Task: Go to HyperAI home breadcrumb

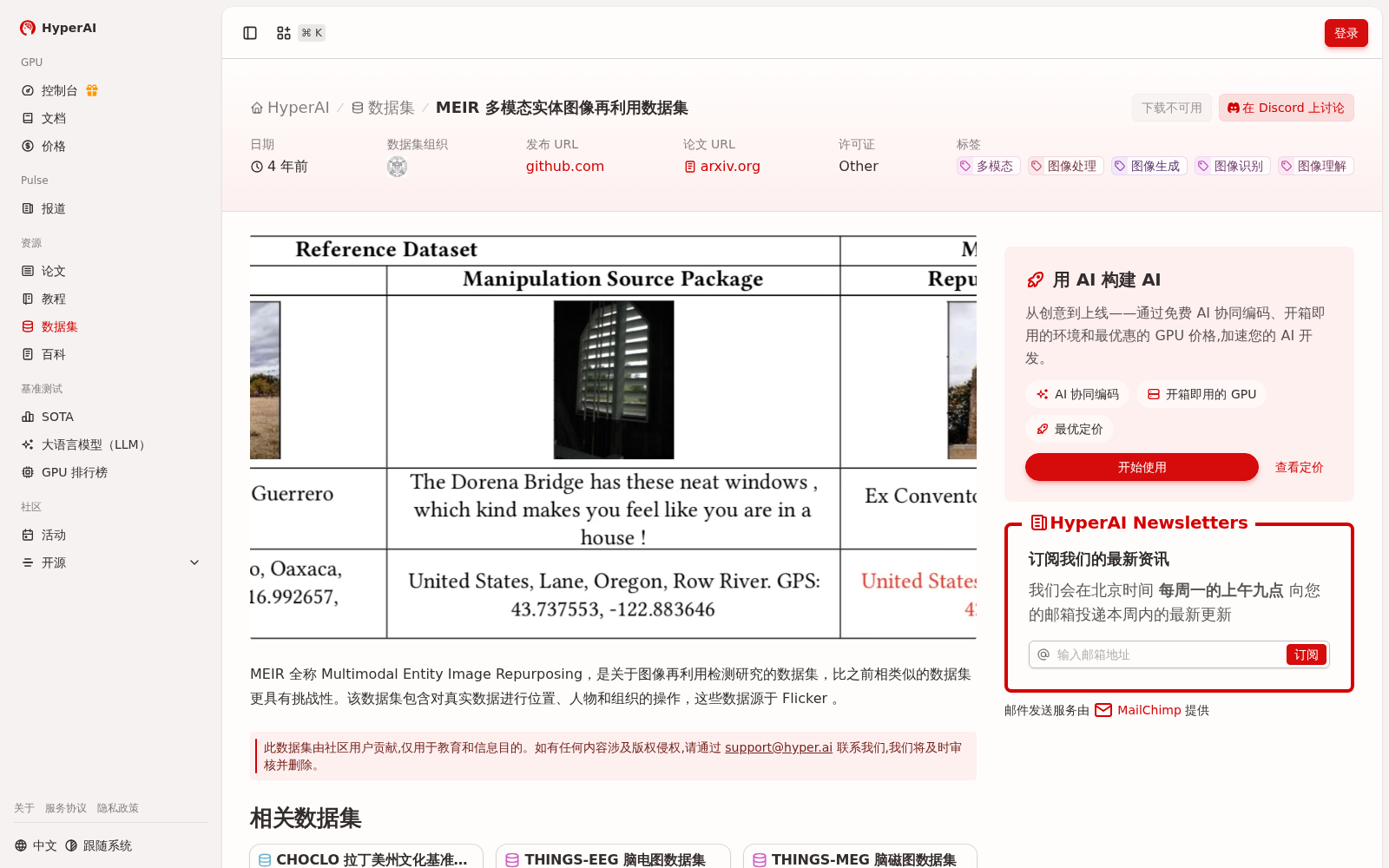Action: coord(290,108)
